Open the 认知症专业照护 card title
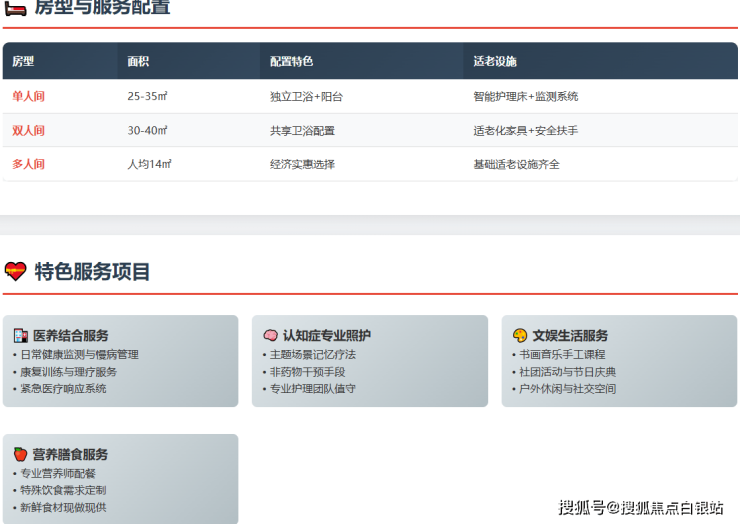The width and height of the screenshot is (740, 524). 326,336
